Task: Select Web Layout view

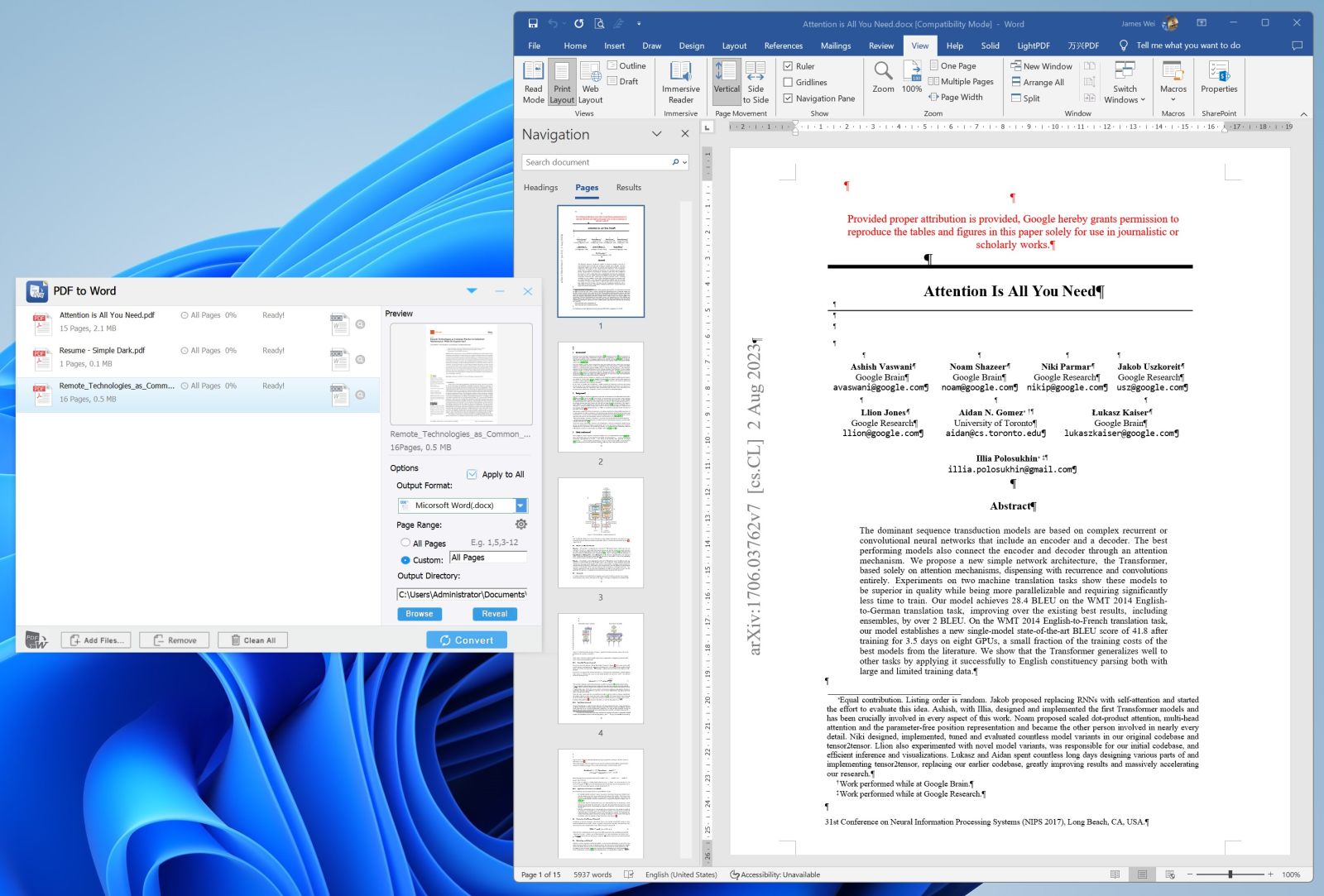Action: click(590, 83)
